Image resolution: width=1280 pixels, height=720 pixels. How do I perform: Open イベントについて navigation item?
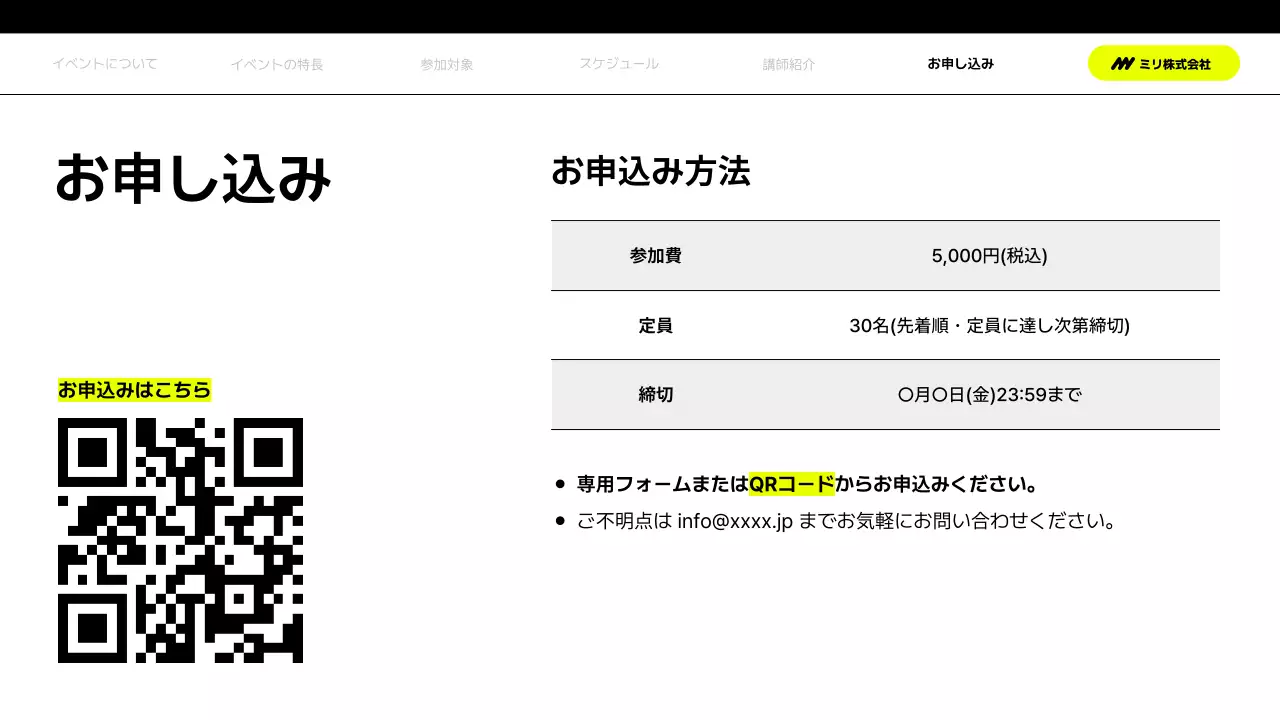tap(104, 63)
